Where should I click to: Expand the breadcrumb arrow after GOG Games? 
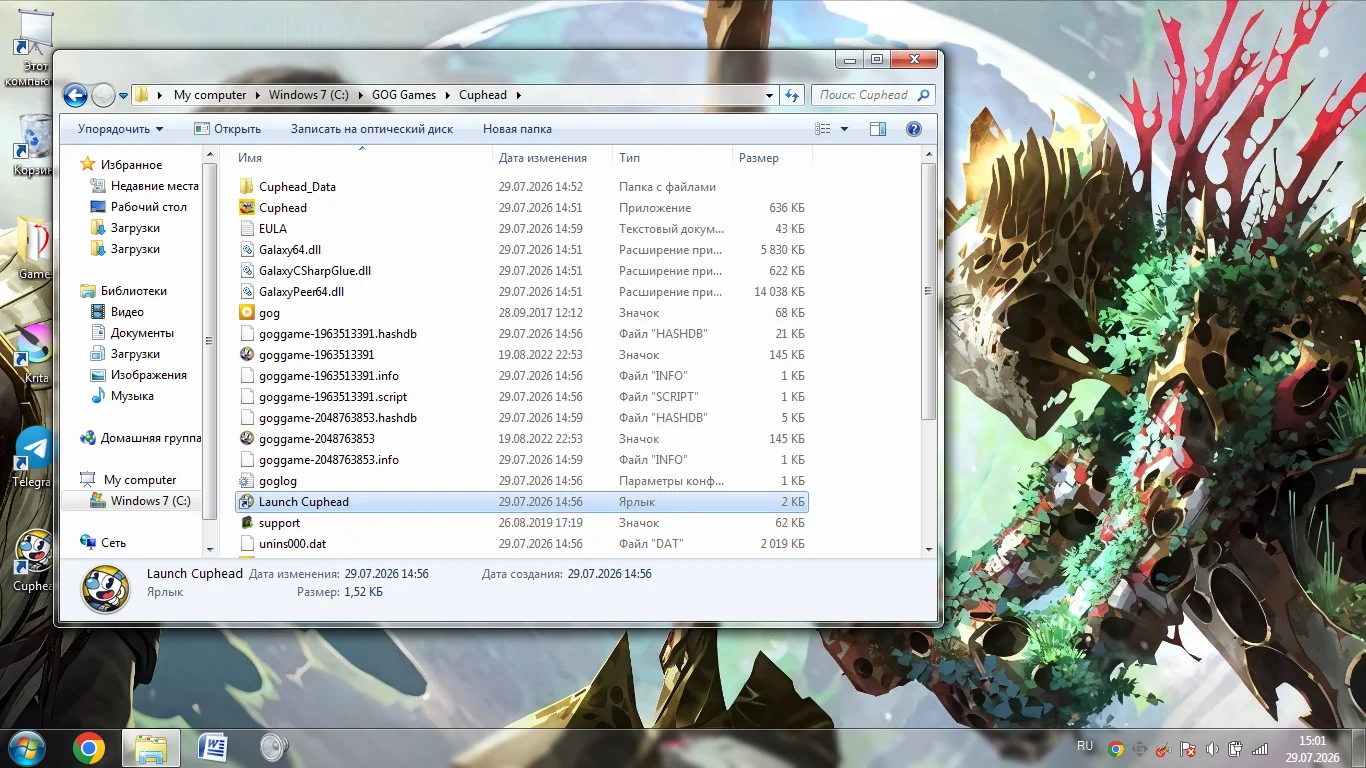point(448,95)
